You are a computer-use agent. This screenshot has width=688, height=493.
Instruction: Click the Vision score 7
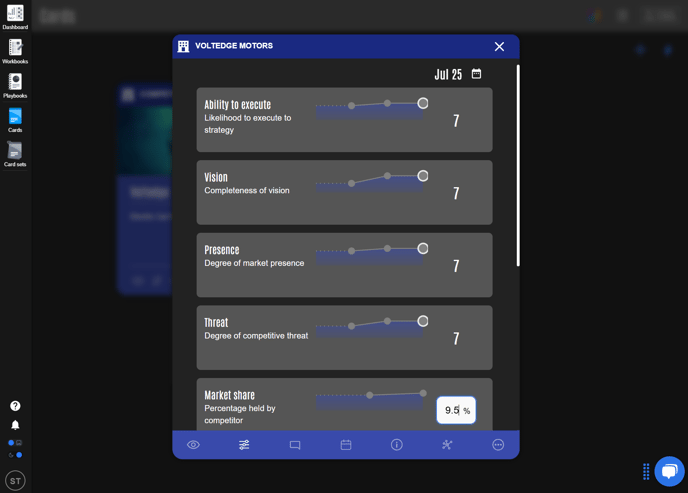pyautogui.click(x=456, y=193)
